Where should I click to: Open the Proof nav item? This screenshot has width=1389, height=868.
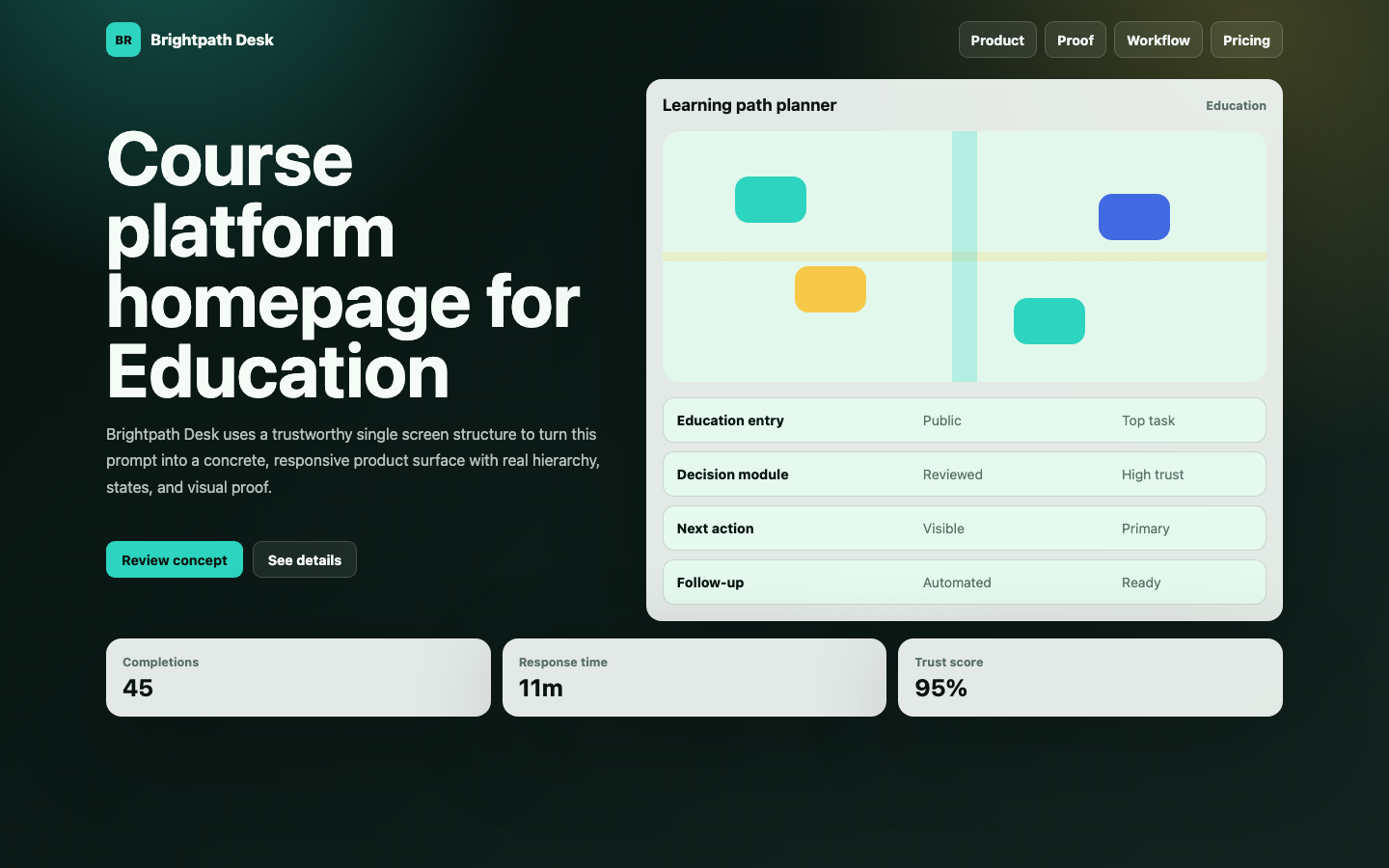click(x=1076, y=40)
